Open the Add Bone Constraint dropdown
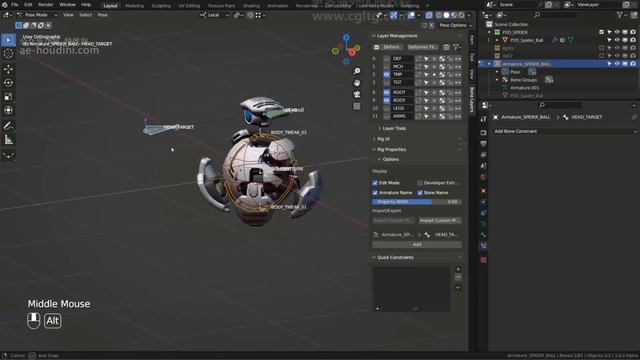This screenshot has height=360, width=640. (565, 131)
